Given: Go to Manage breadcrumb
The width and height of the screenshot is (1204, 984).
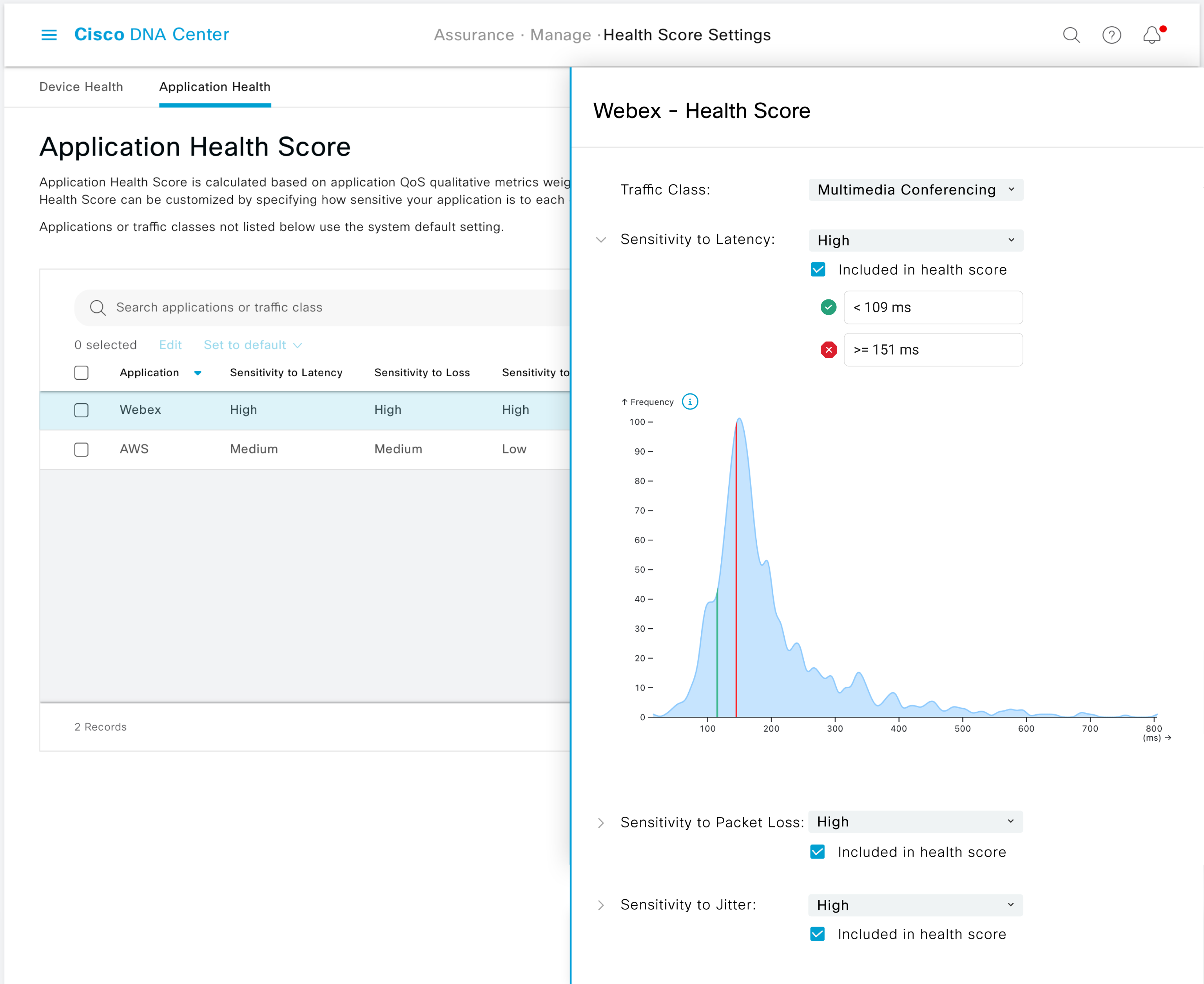Looking at the screenshot, I should click(x=560, y=35).
